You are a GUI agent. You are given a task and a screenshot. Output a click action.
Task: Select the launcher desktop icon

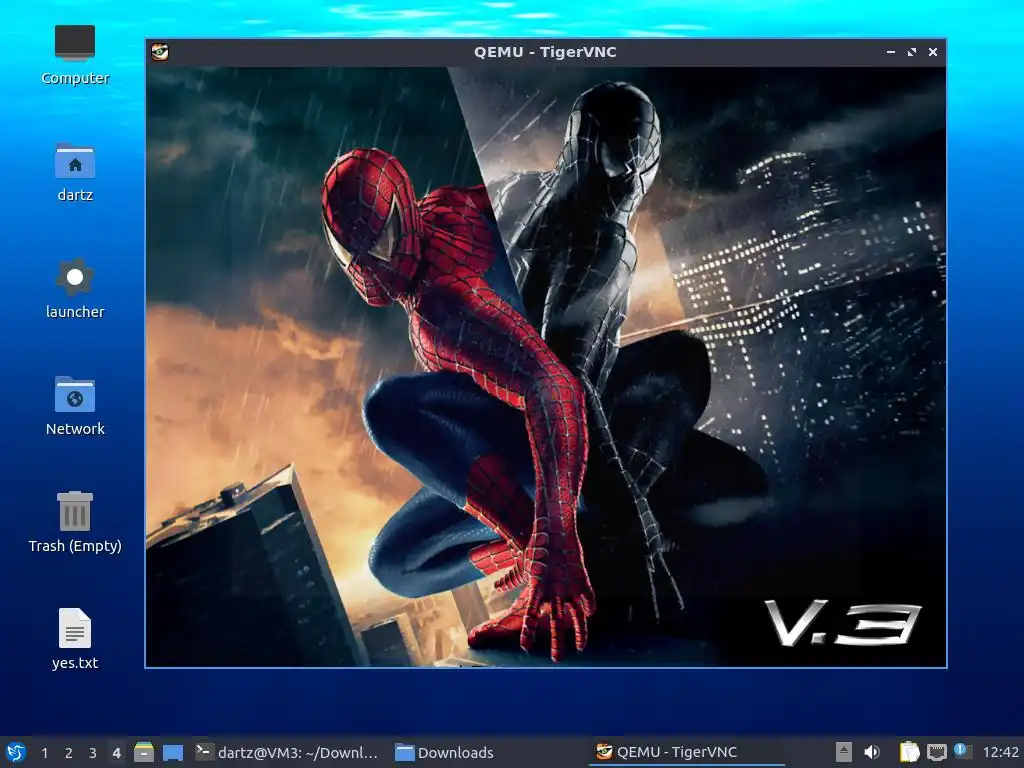[74, 289]
